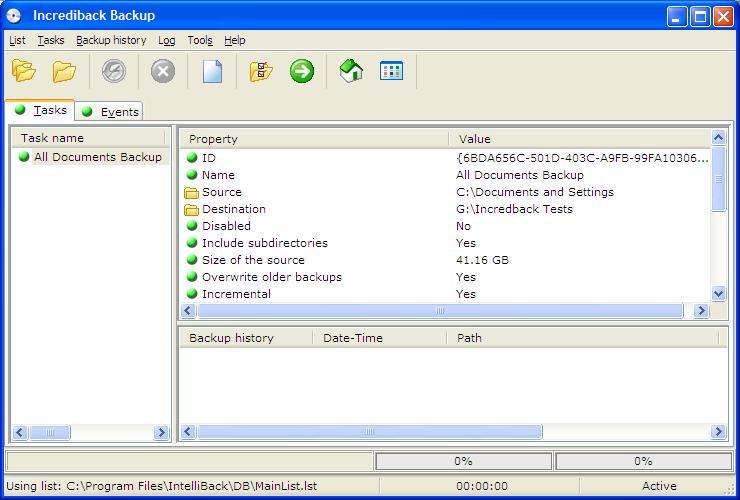Click backup history horizontal scrollbar thumb
Screen dimensions: 740x500
[x=370, y=431]
